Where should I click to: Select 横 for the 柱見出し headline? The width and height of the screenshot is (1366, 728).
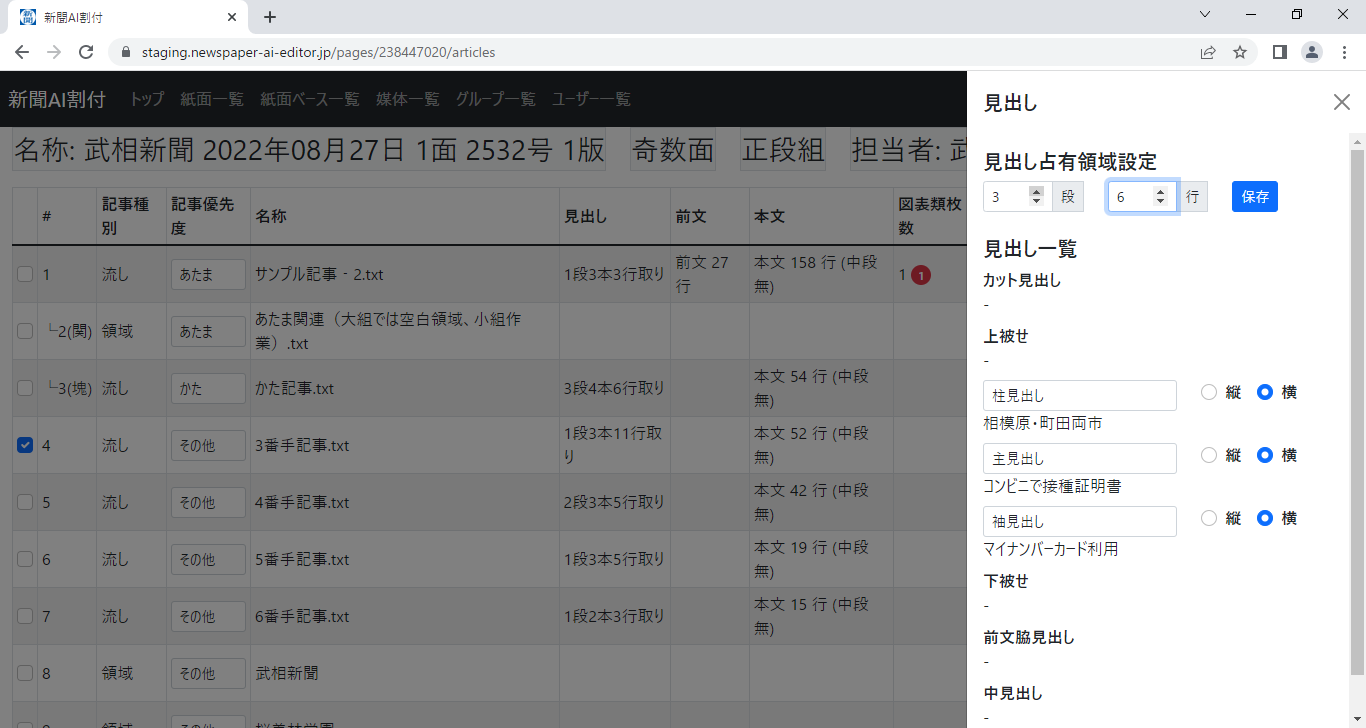(1265, 392)
